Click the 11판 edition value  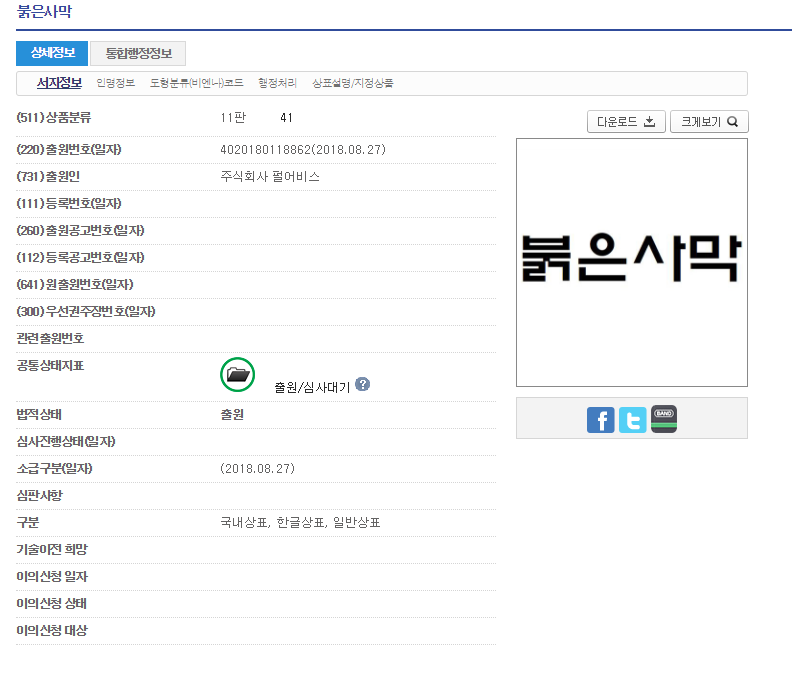pyautogui.click(x=233, y=118)
